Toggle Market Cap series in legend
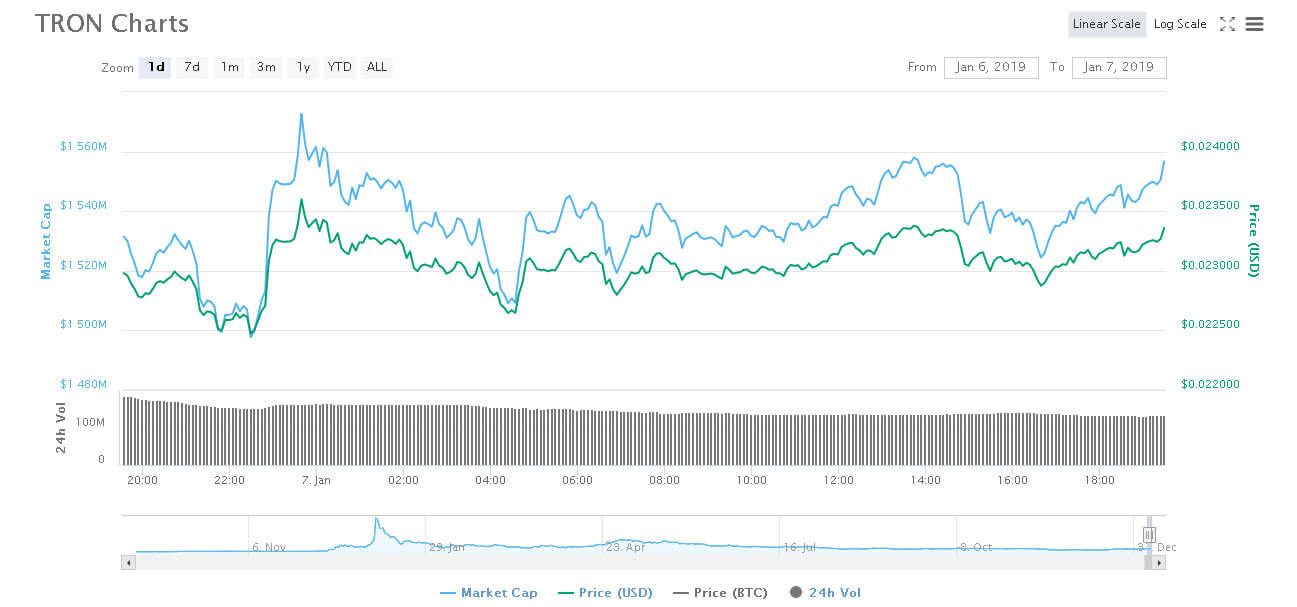 point(489,592)
